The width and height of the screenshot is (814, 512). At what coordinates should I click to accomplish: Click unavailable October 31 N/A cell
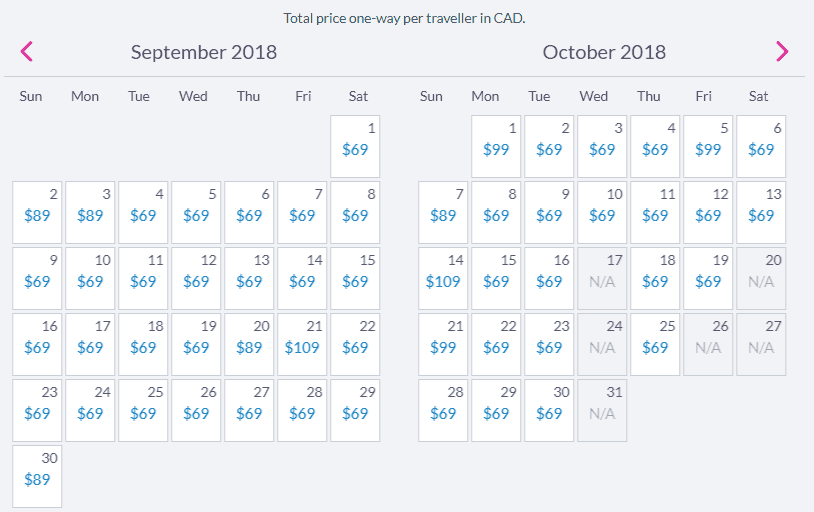(602, 410)
